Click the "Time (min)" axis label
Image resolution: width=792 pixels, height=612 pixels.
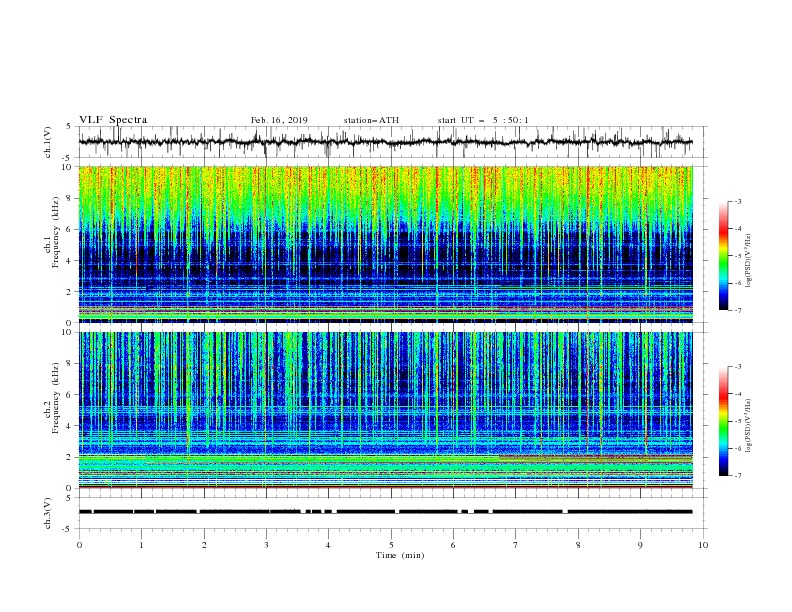tap(400, 555)
